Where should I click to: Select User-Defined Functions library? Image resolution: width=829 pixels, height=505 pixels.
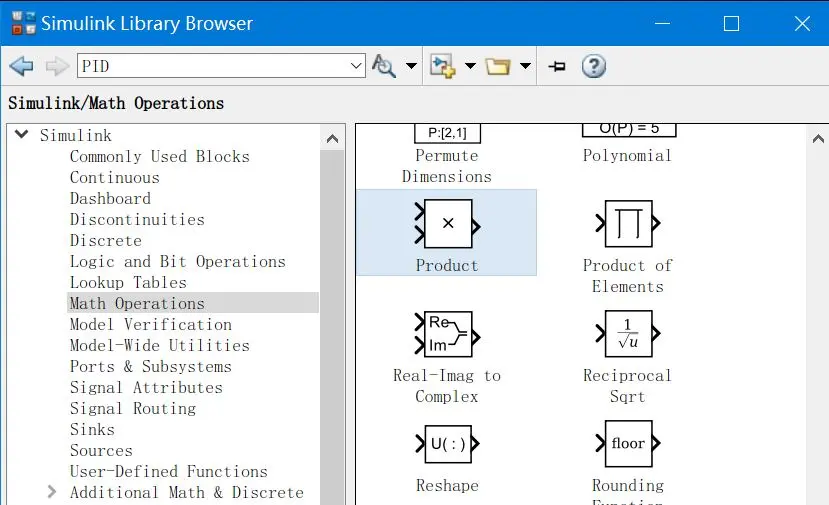coord(169,471)
